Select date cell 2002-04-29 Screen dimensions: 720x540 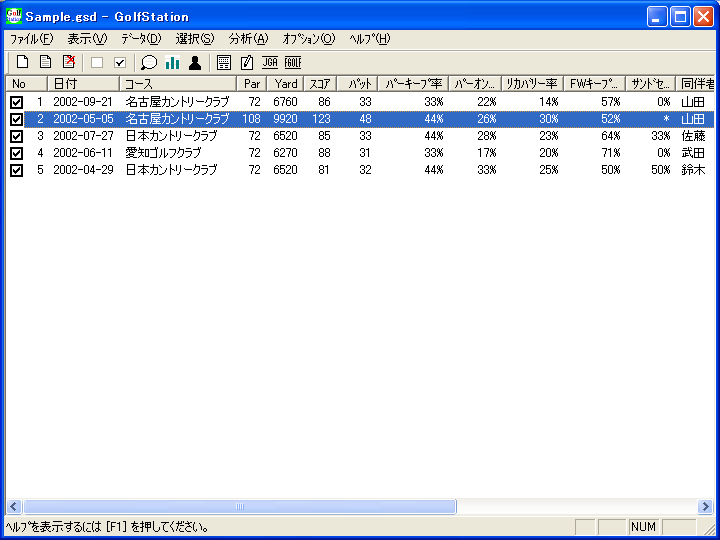(x=83, y=170)
